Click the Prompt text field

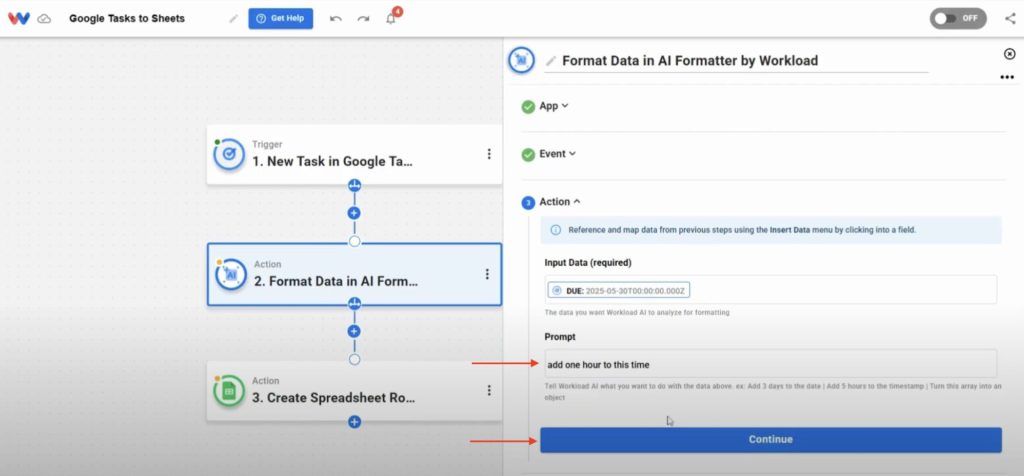[771, 364]
